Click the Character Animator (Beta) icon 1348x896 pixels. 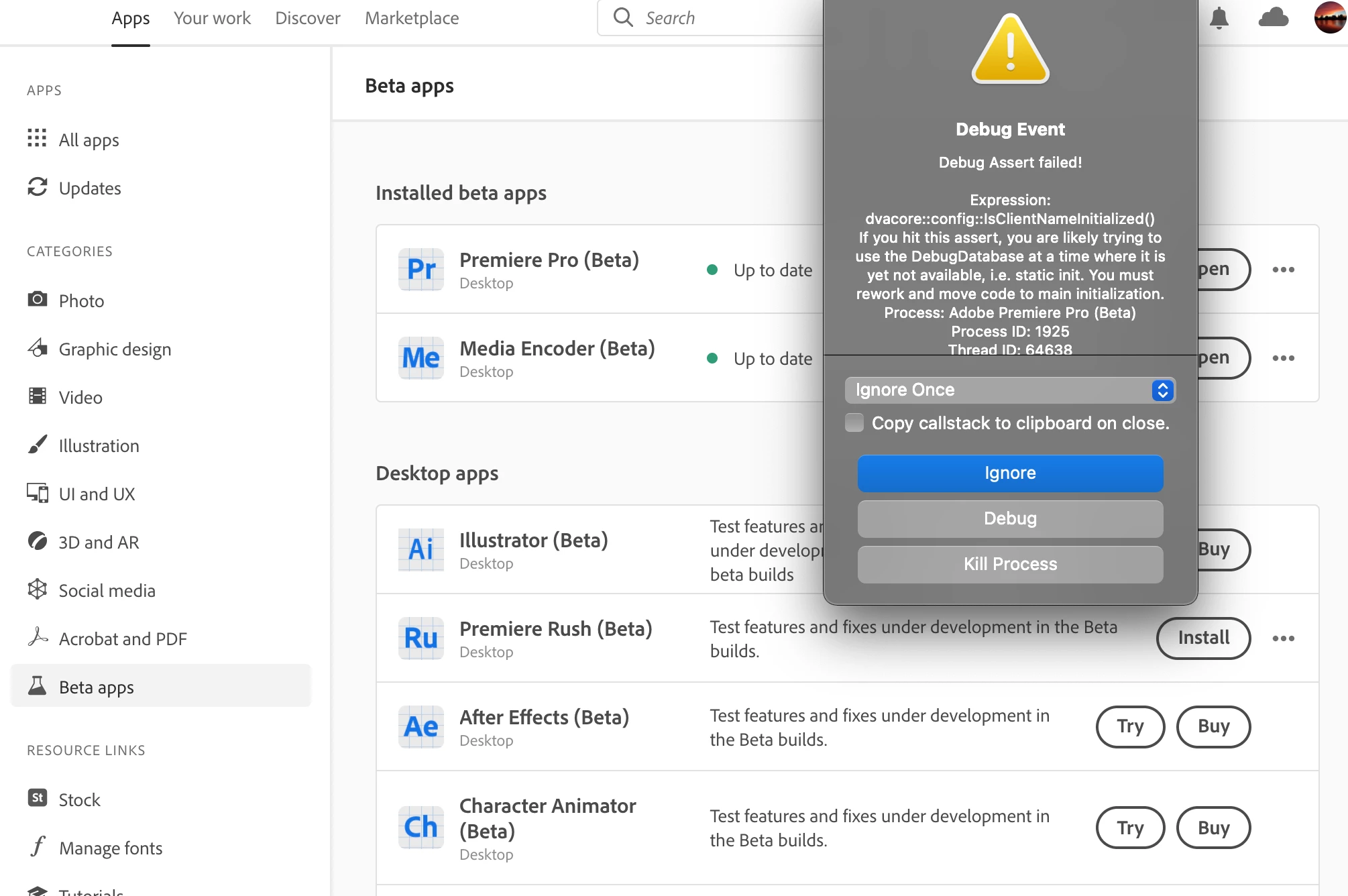pos(421,828)
